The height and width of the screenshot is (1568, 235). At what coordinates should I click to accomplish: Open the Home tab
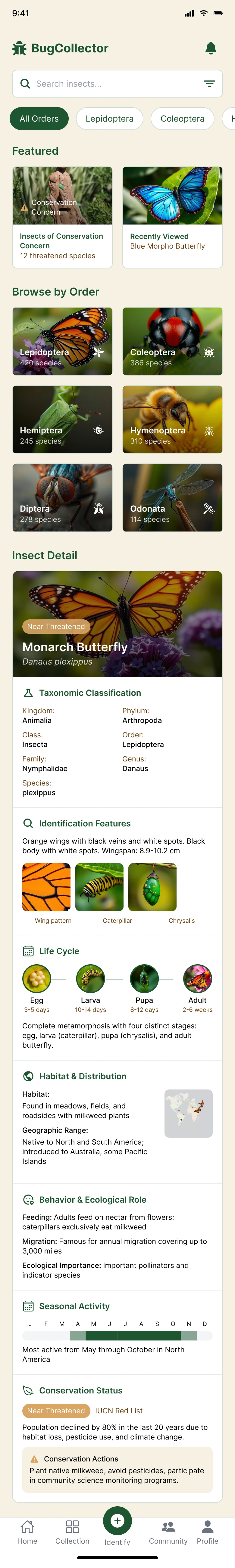coord(27,1532)
